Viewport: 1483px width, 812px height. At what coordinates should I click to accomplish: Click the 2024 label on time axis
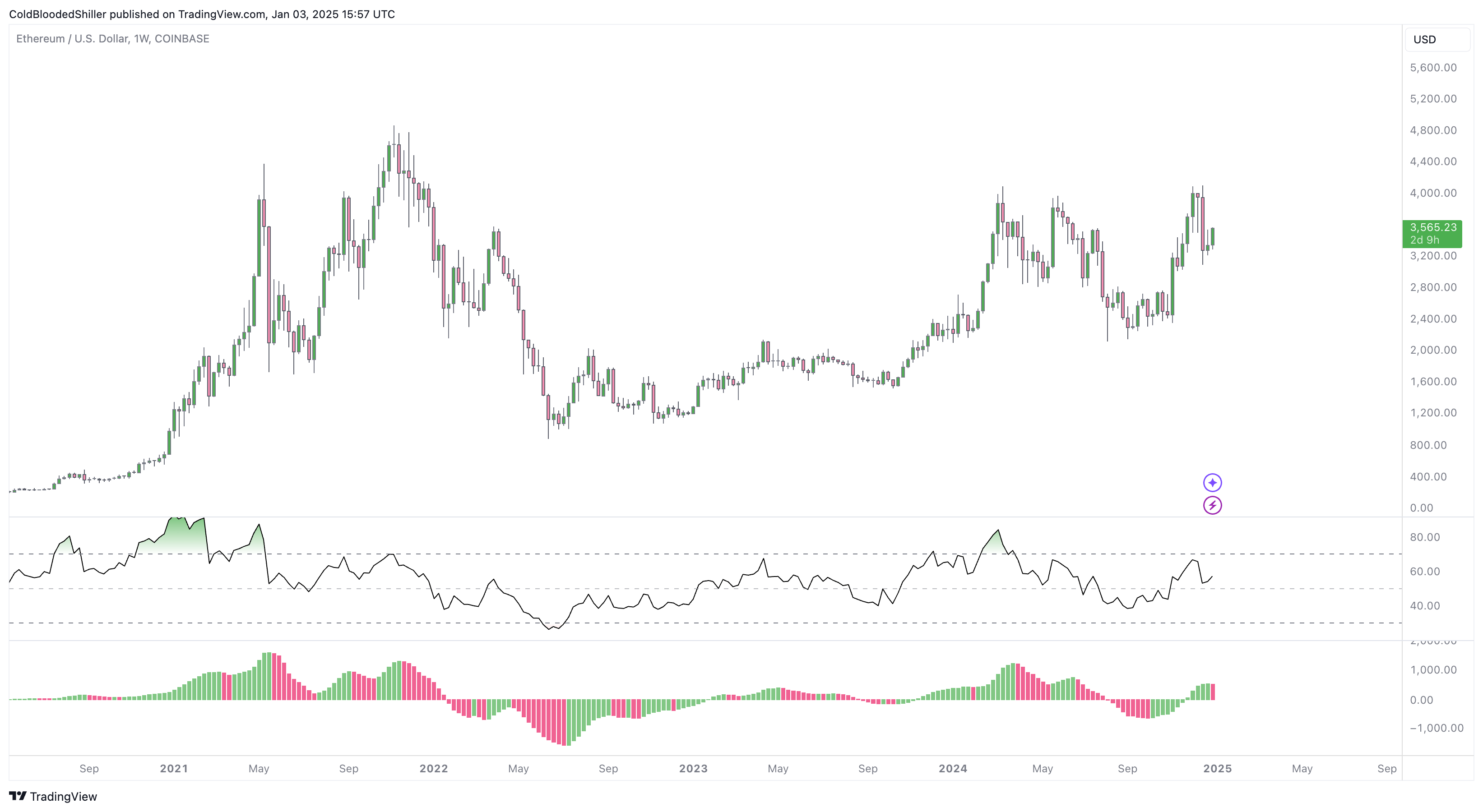[953, 768]
